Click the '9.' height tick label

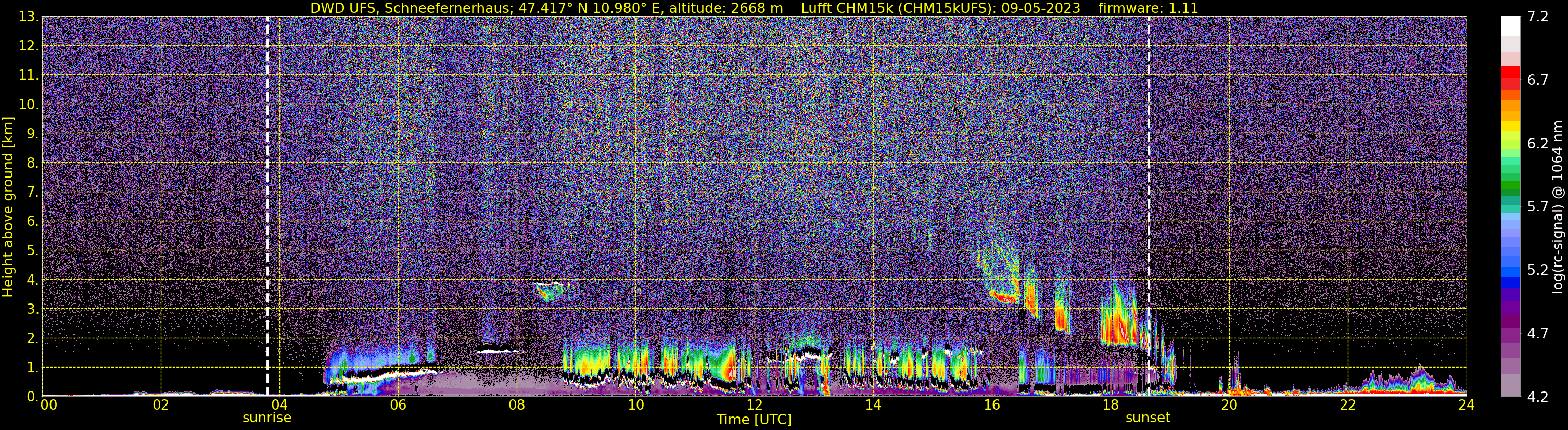pos(32,133)
